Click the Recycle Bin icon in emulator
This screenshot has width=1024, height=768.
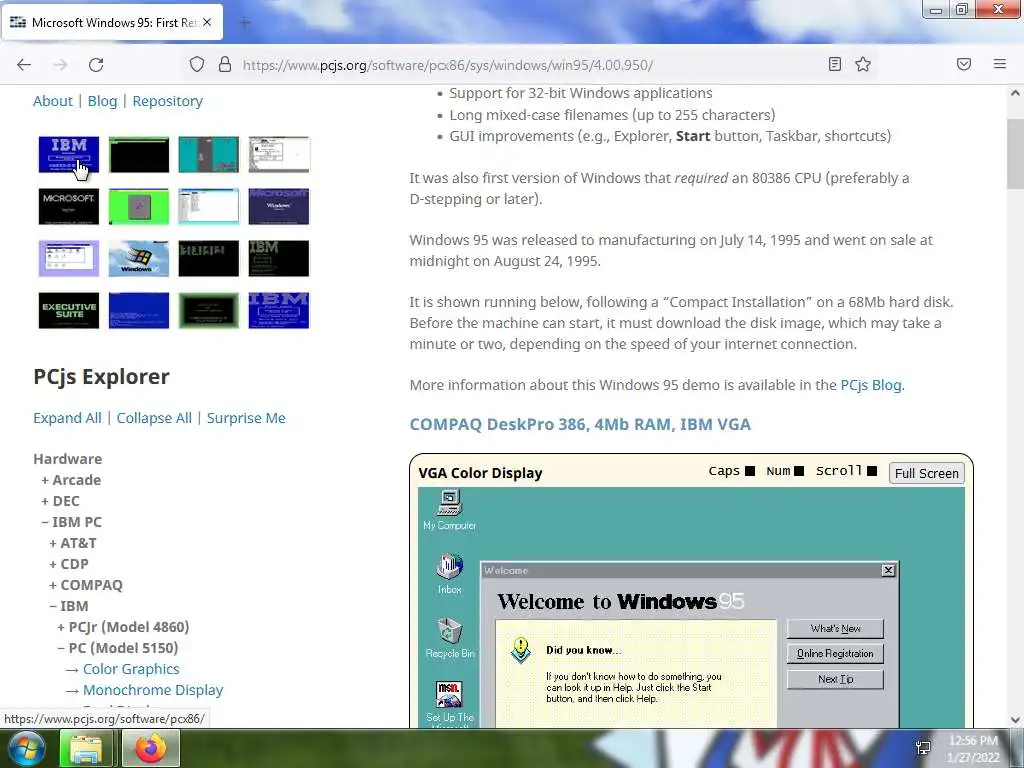click(x=449, y=637)
